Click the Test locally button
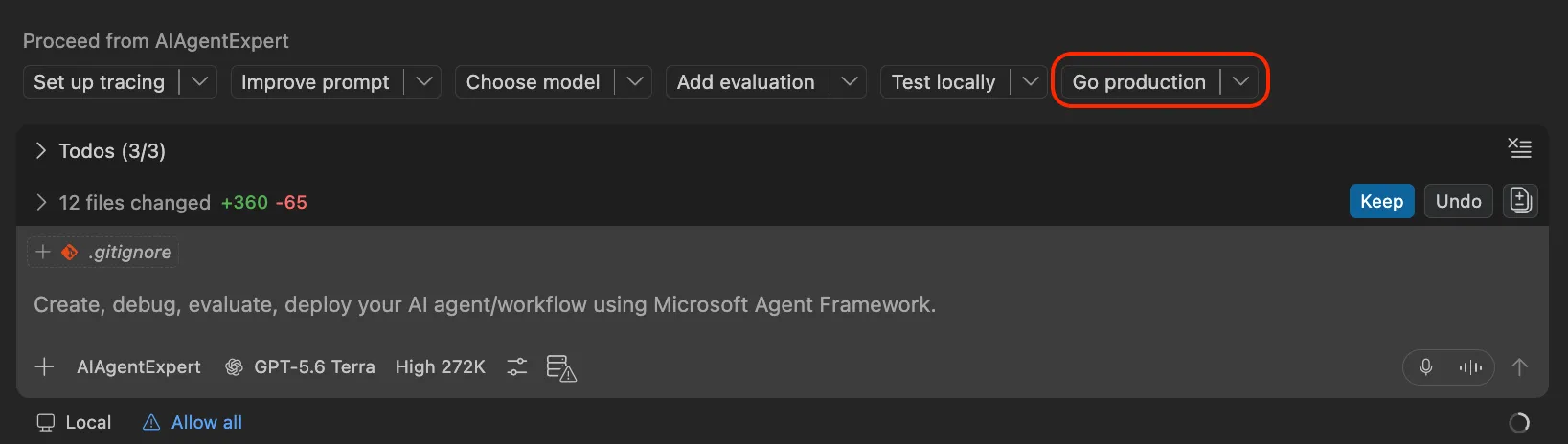 (x=943, y=82)
